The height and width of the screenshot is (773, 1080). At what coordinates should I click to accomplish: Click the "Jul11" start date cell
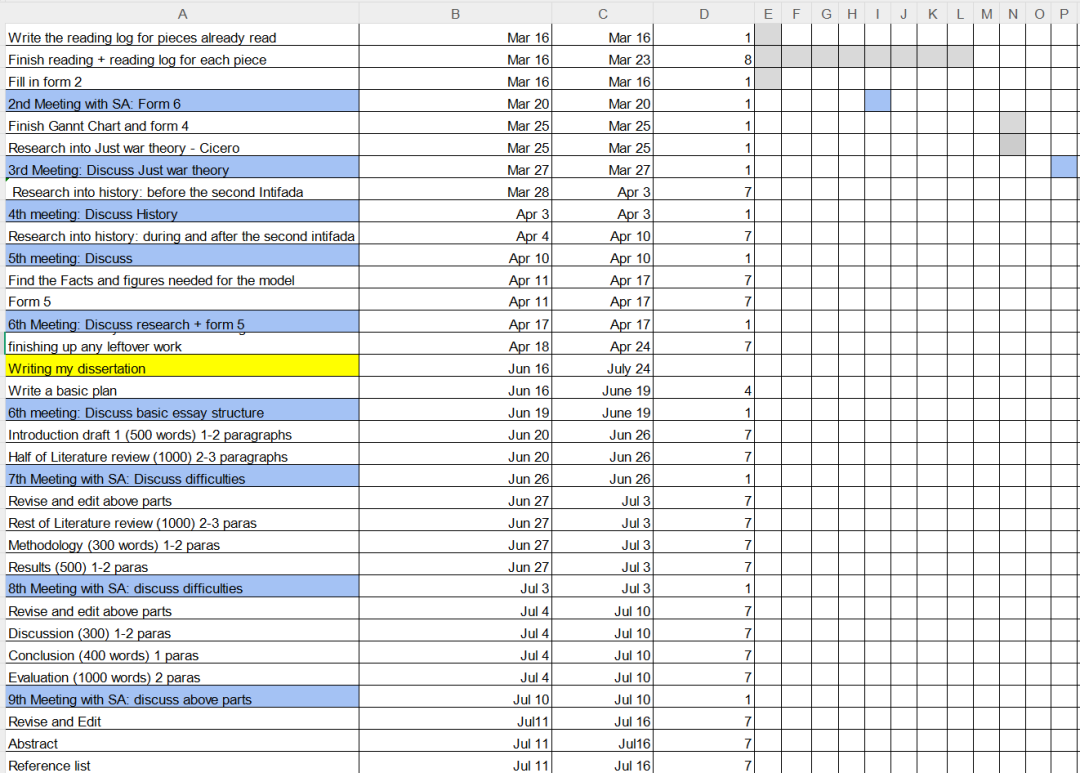(x=455, y=722)
